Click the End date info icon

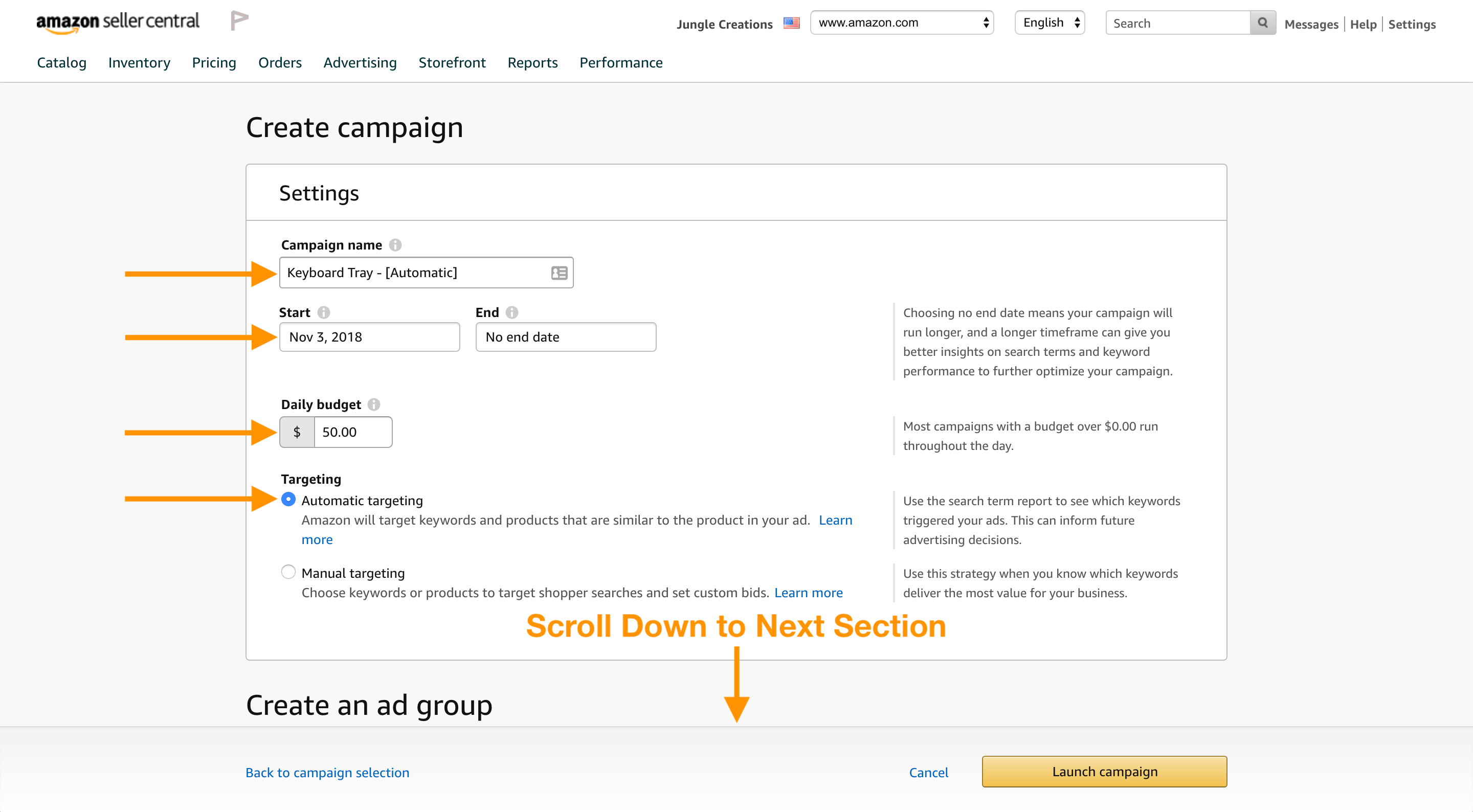coord(512,312)
